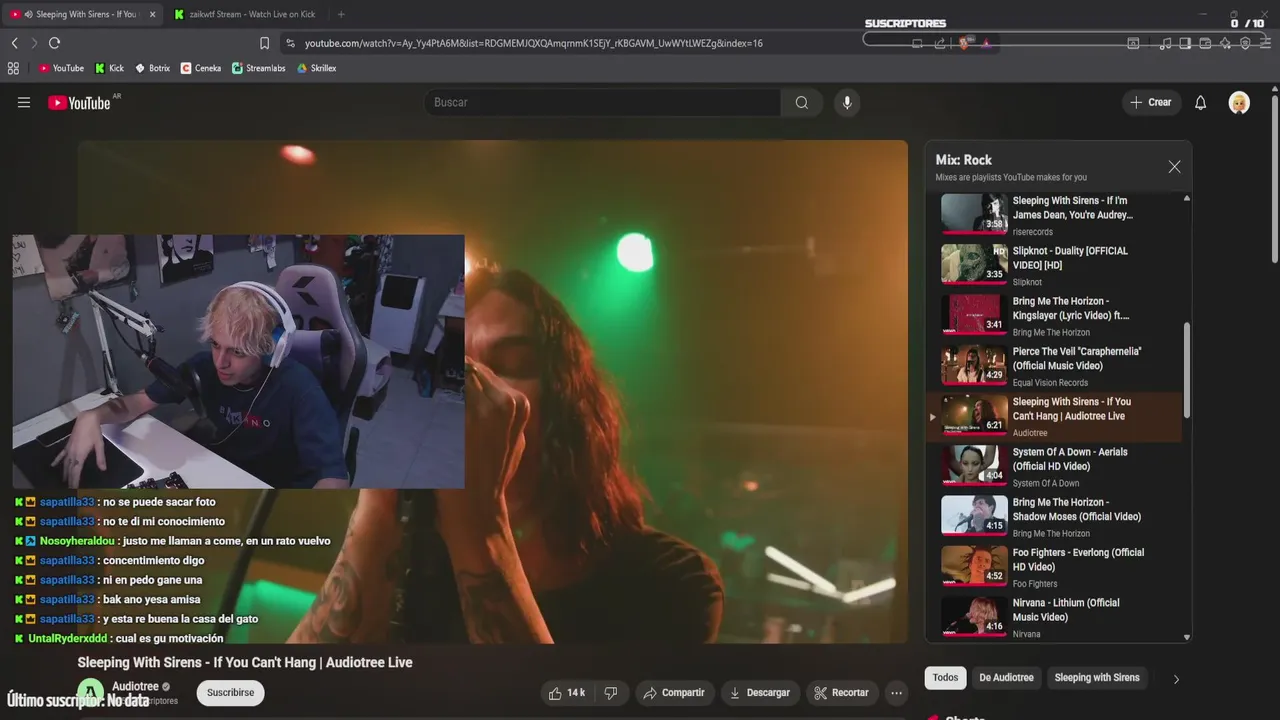Open the notifications bell

click(1201, 102)
